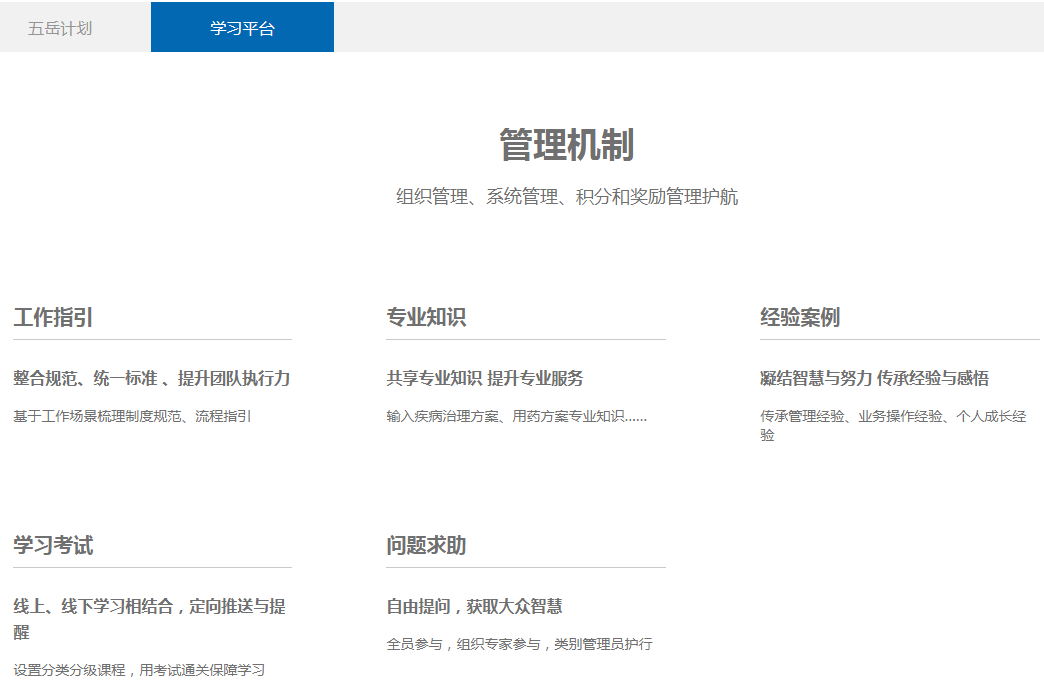This screenshot has height=698, width=1044.
Task: Click text 全员参与，组织专家参与，类别管理员护行
Action: pos(519,644)
